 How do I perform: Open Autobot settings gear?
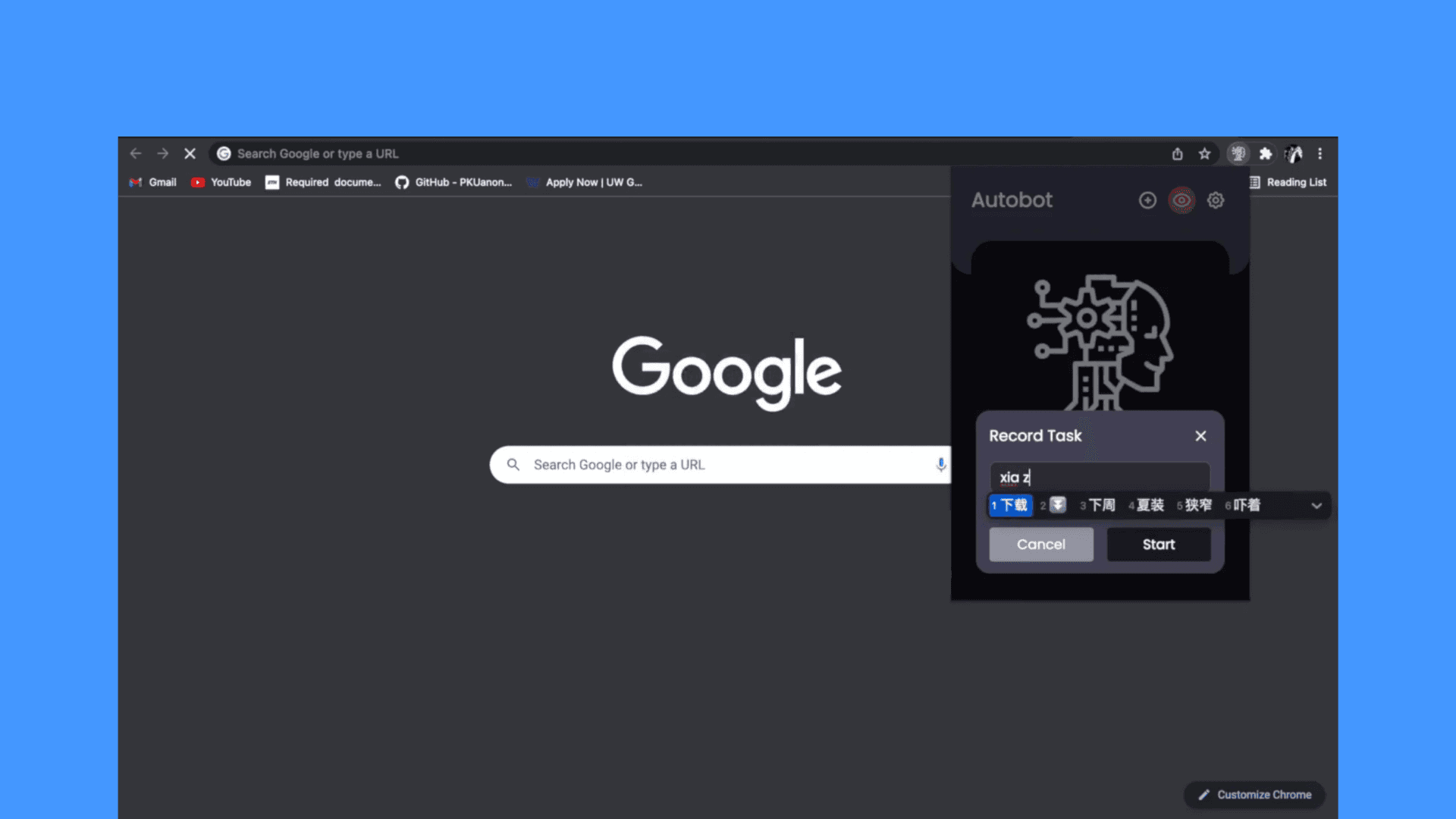click(1216, 200)
